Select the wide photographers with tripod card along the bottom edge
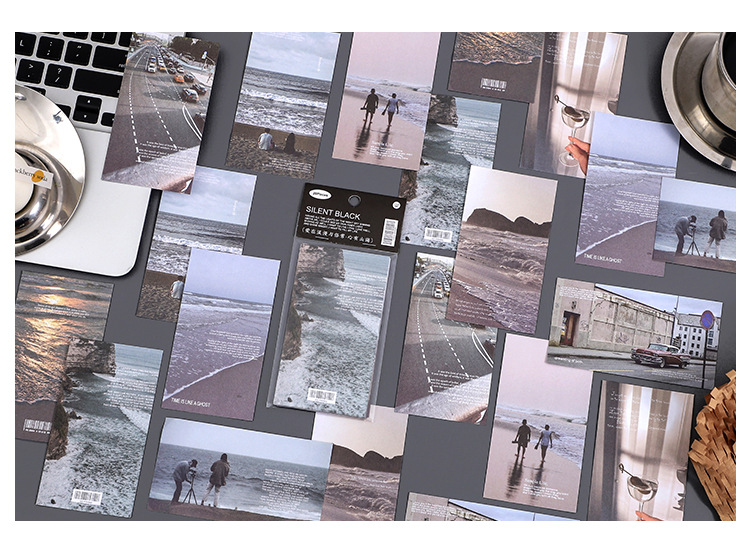This screenshot has width=750, height=547. (239, 469)
